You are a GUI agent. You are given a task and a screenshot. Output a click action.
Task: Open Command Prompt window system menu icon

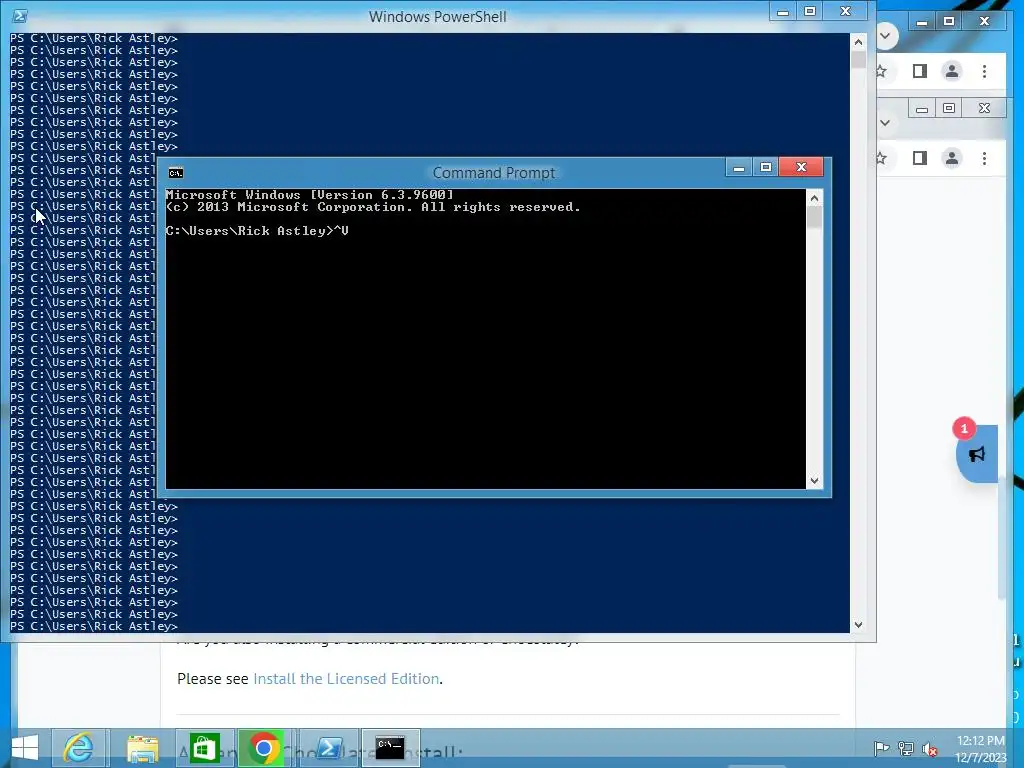click(176, 173)
